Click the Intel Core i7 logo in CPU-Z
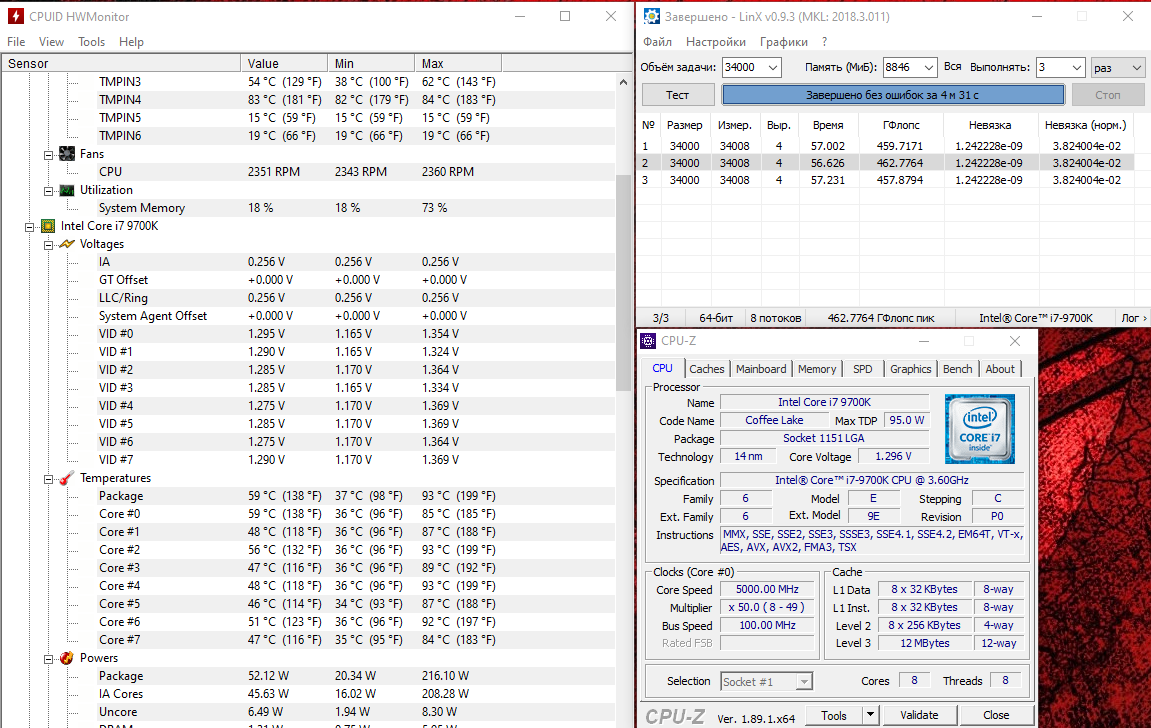 pos(979,429)
